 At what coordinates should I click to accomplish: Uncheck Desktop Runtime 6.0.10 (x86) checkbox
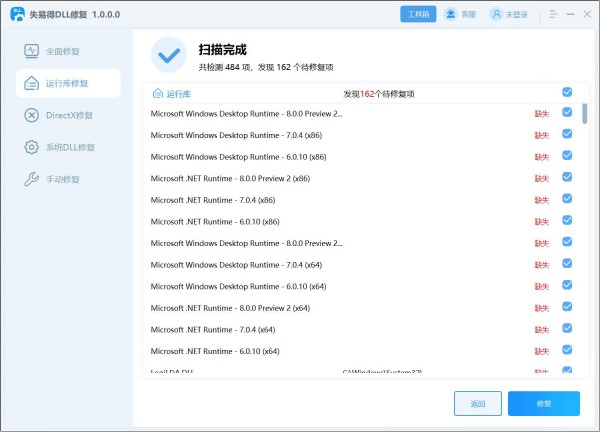point(567,155)
